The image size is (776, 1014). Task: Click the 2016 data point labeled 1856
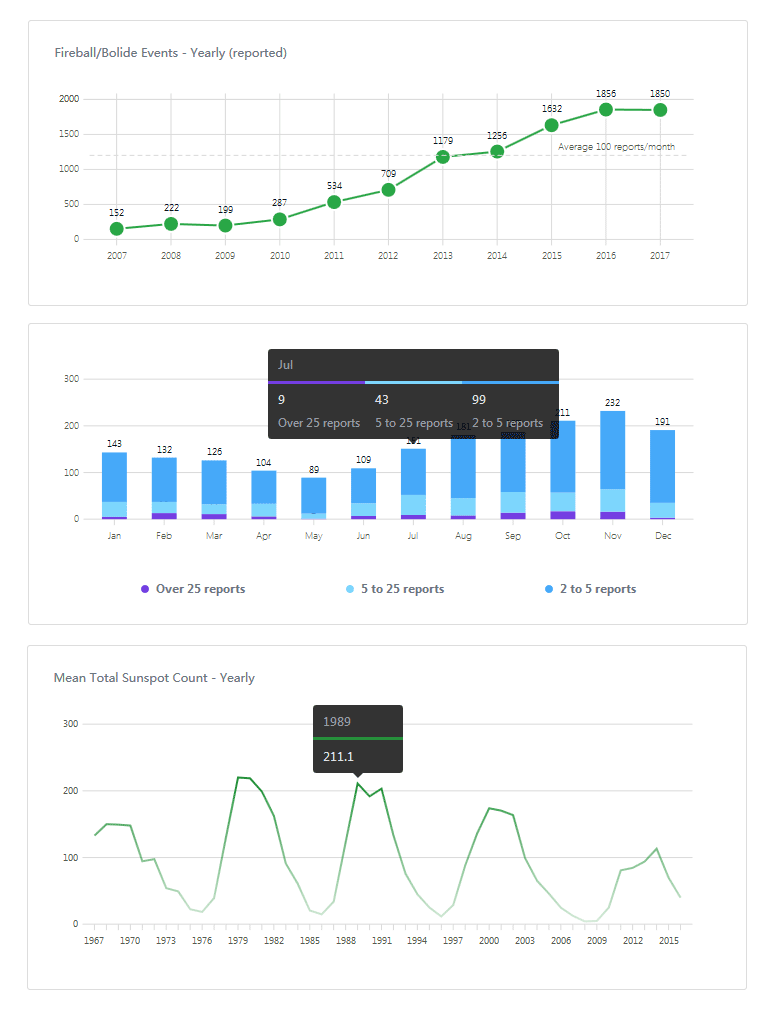(605, 109)
